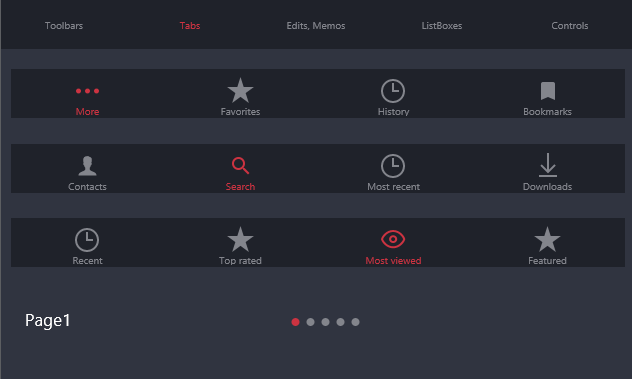Open the Recent clock icon
This screenshot has height=379, width=632.
point(87,240)
